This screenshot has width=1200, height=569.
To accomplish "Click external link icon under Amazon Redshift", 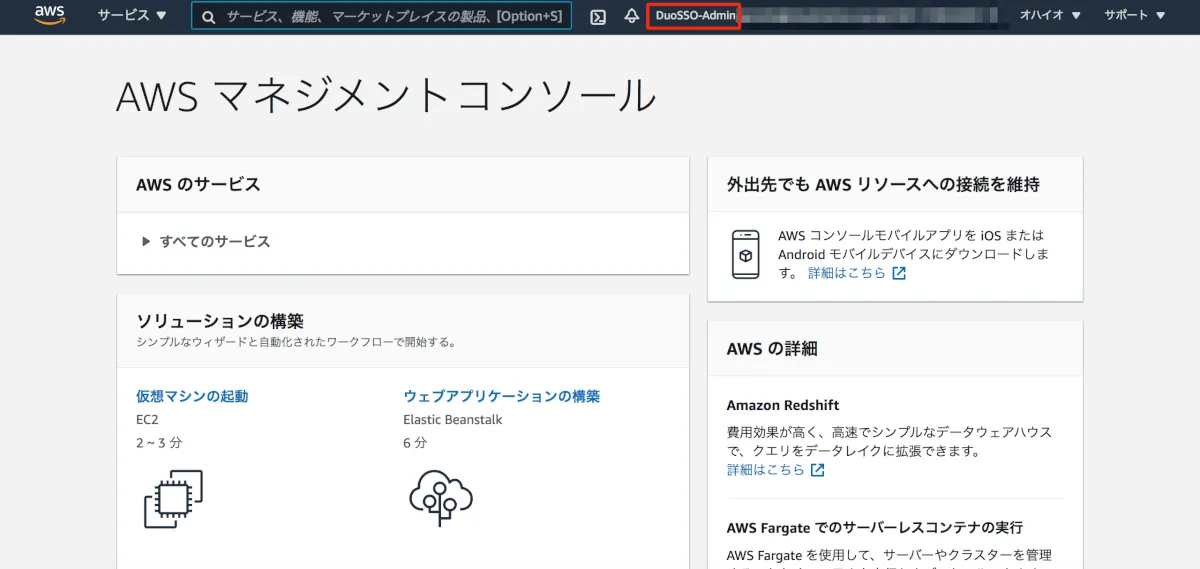I will [818, 470].
